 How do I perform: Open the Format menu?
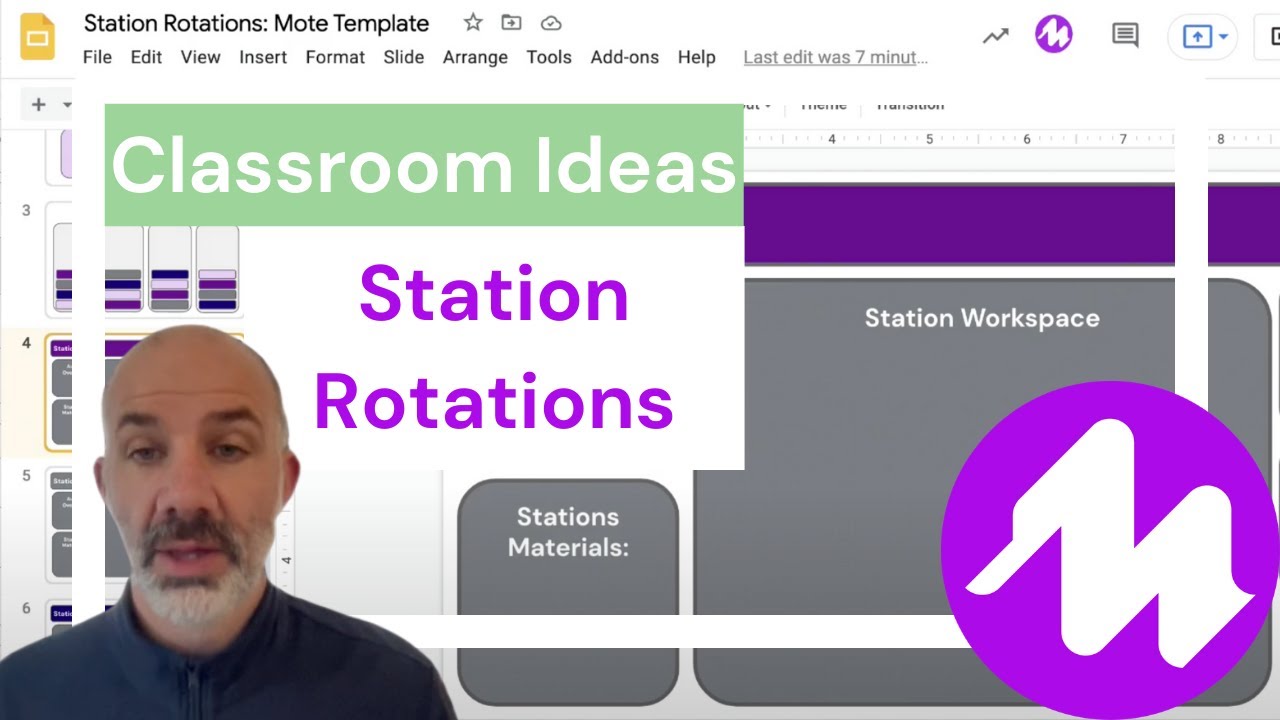tap(335, 57)
